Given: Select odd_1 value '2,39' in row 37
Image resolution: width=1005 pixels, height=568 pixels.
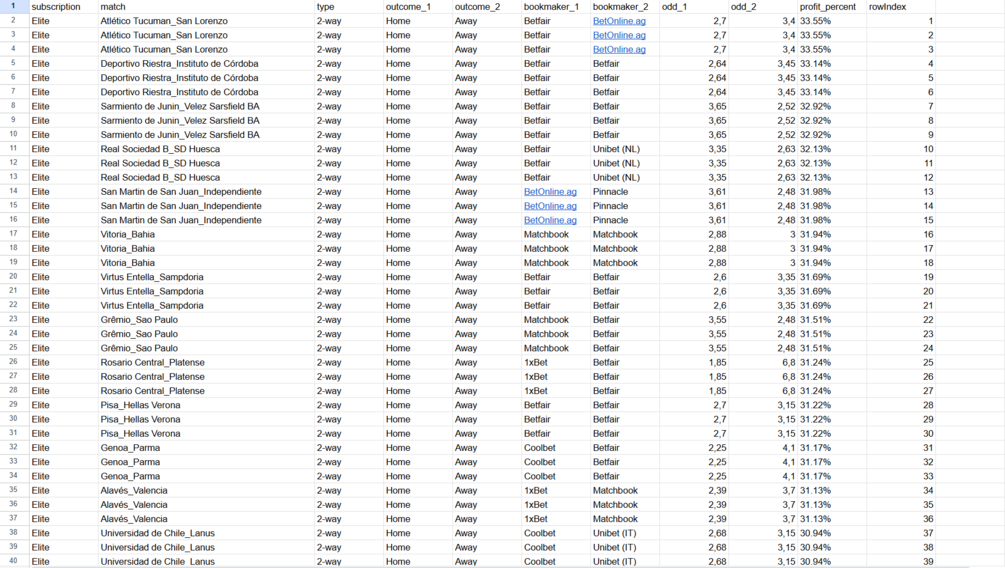Looking at the screenshot, I should tap(694, 519).
